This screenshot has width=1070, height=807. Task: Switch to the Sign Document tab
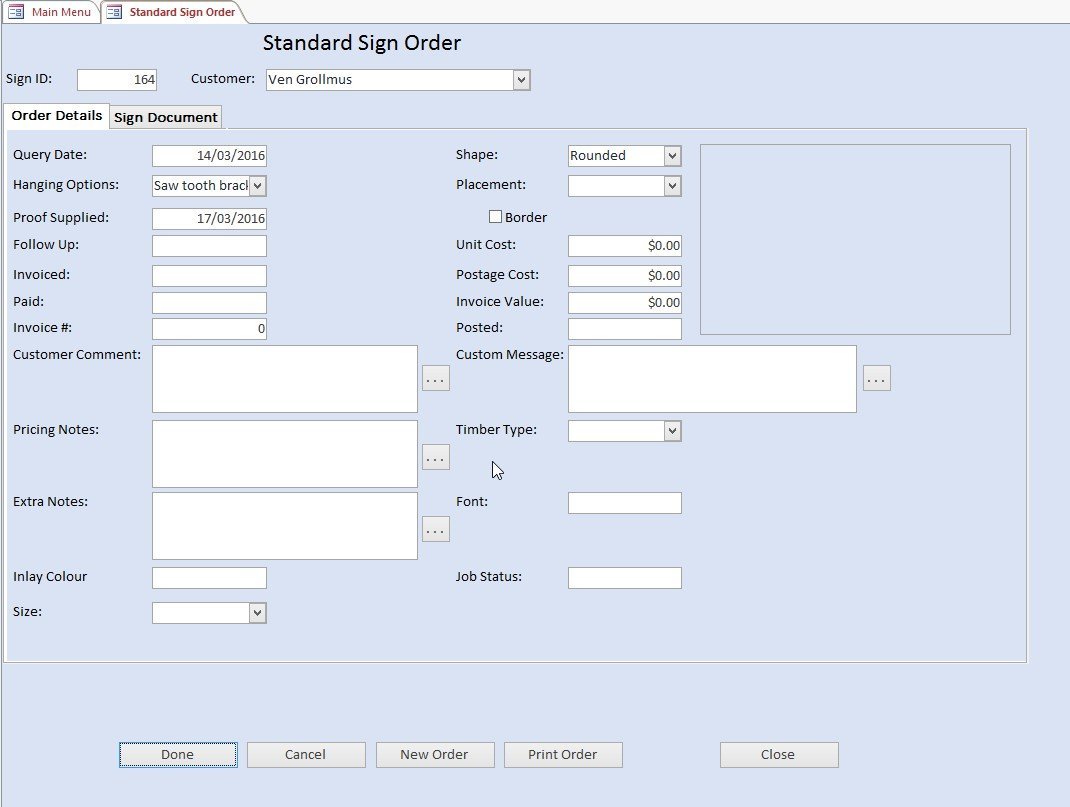point(166,117)
